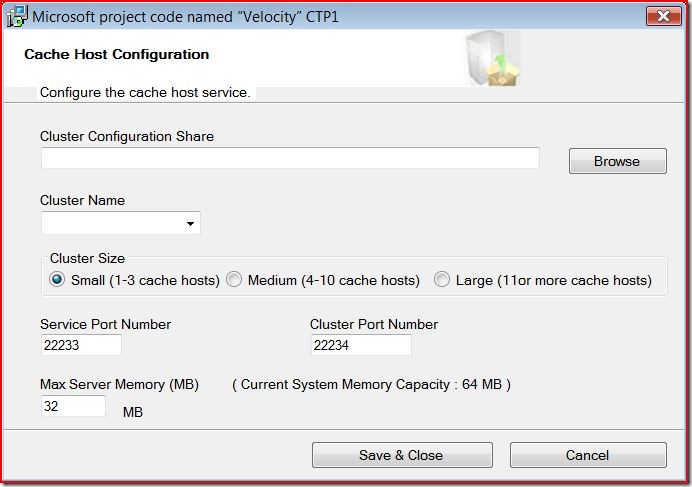
Task: Cancel the cache host configuration
Action: 587,455
